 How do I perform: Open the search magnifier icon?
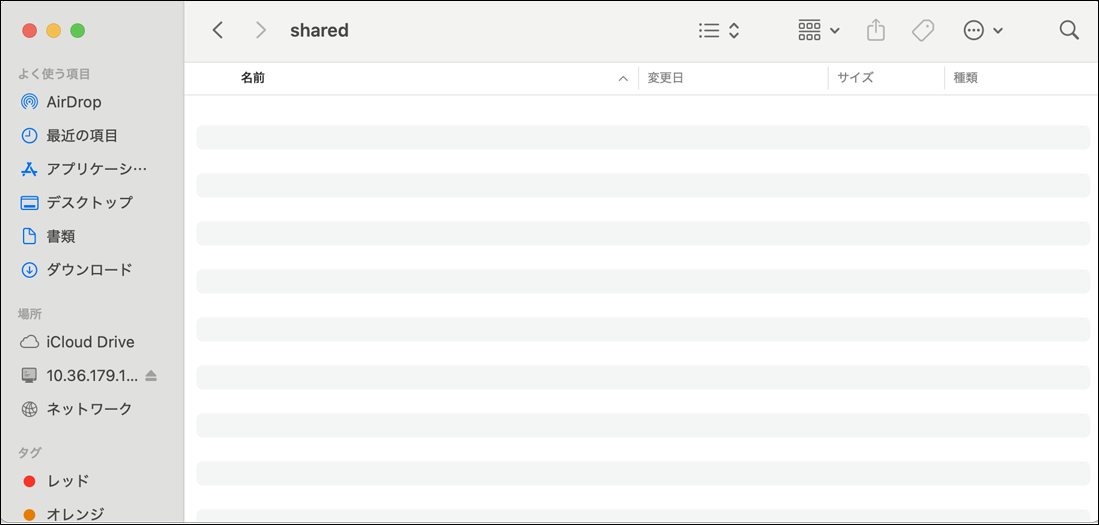click(x=1069, y=30)
